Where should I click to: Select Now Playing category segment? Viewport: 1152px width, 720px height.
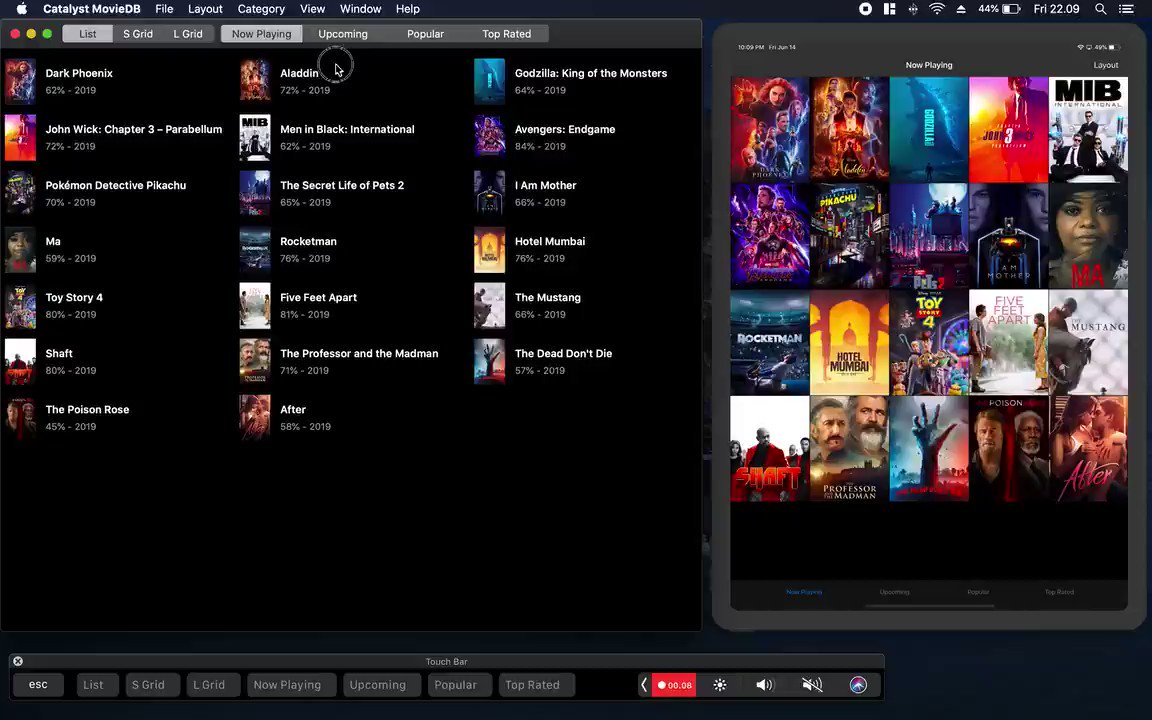(x=262, y=34)
